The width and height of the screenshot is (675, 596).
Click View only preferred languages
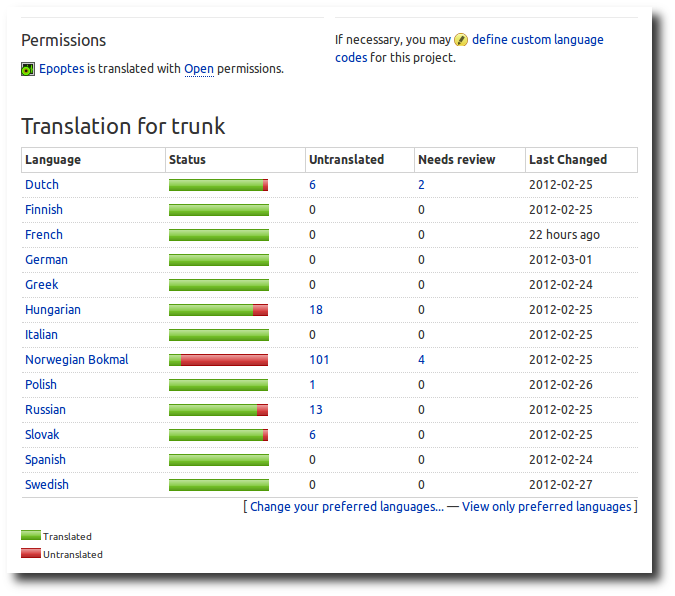pos(546,506)
